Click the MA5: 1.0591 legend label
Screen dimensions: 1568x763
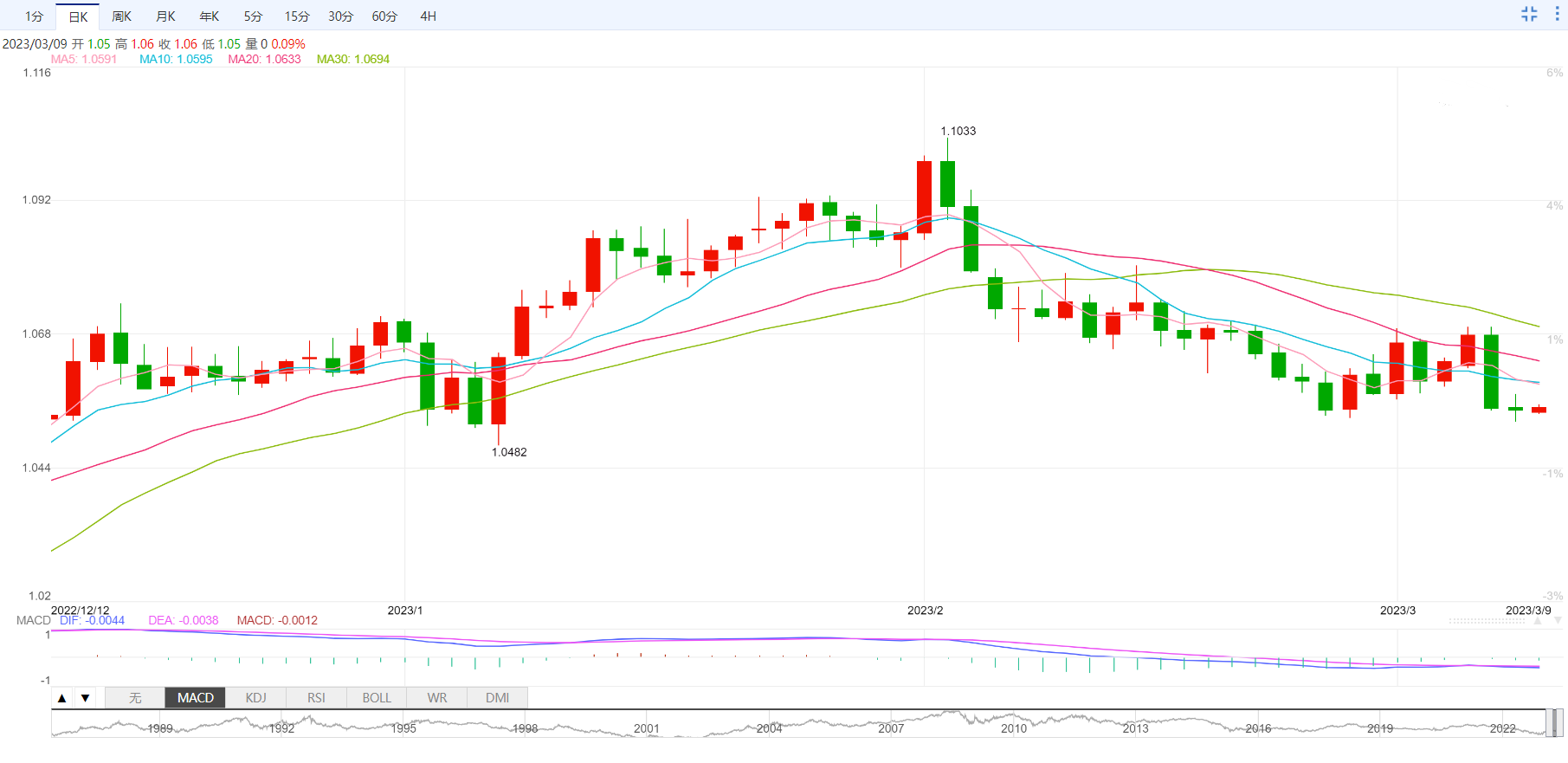click(x=84, y=59)
